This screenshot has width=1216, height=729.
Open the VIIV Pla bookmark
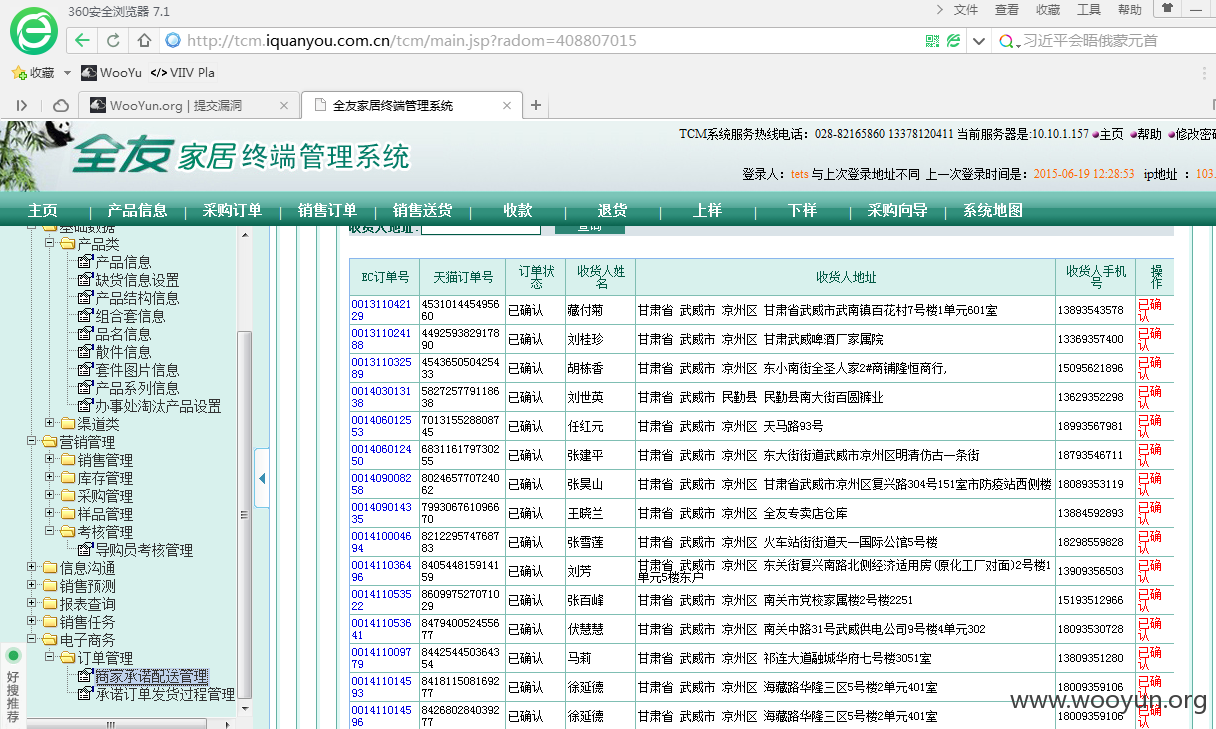point(183,73)
